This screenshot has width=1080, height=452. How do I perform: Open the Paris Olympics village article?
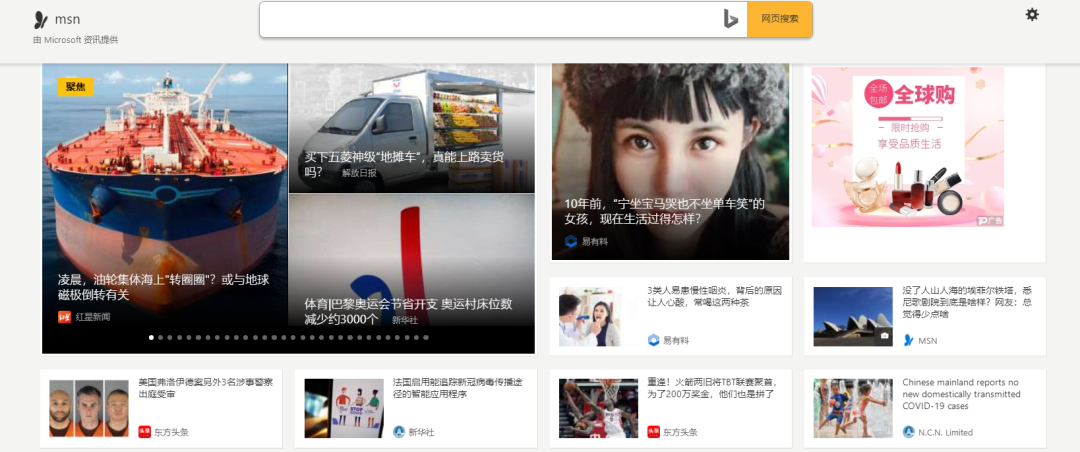(408, 311)
